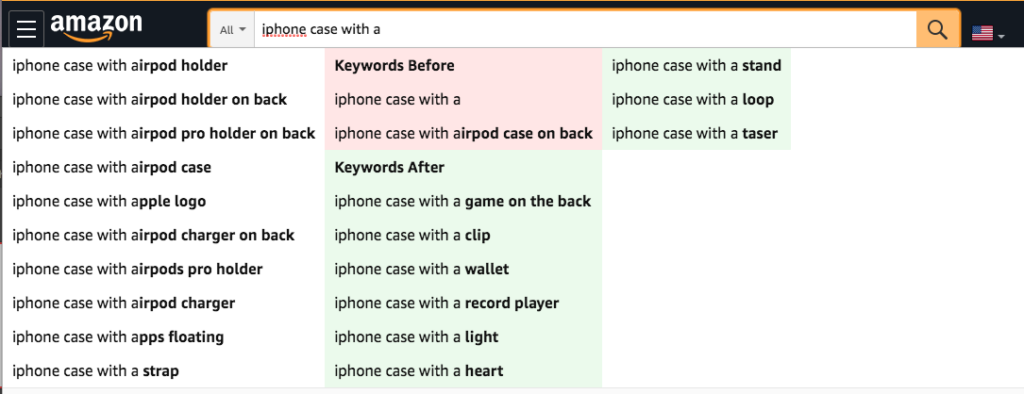The width and height of the screenshot is (1024, 394).
Task: Open the country selector arrow beside flag
Action: pyautogui.click(x=1002, y=37)
